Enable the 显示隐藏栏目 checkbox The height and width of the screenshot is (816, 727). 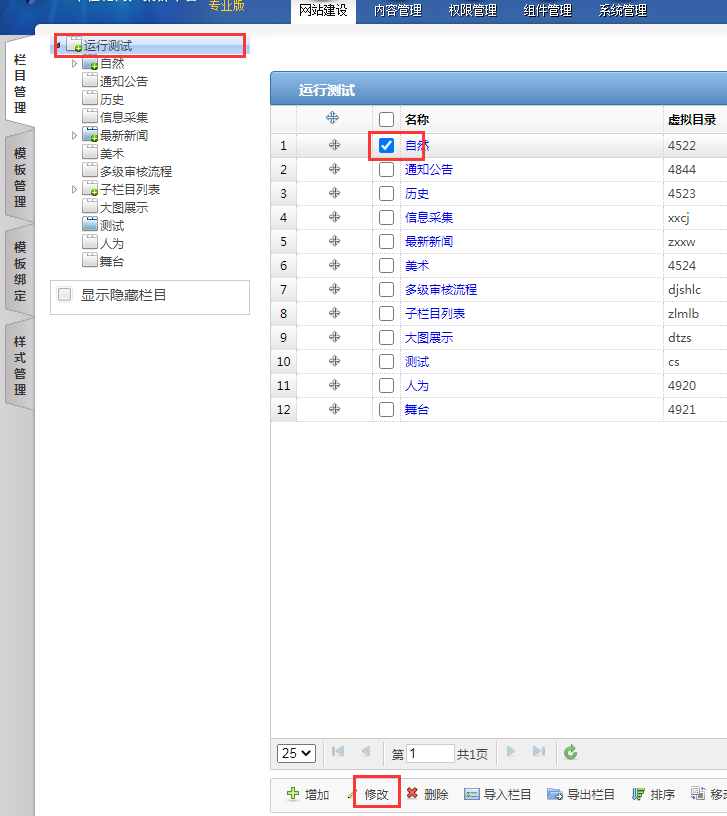click(65, 295)
